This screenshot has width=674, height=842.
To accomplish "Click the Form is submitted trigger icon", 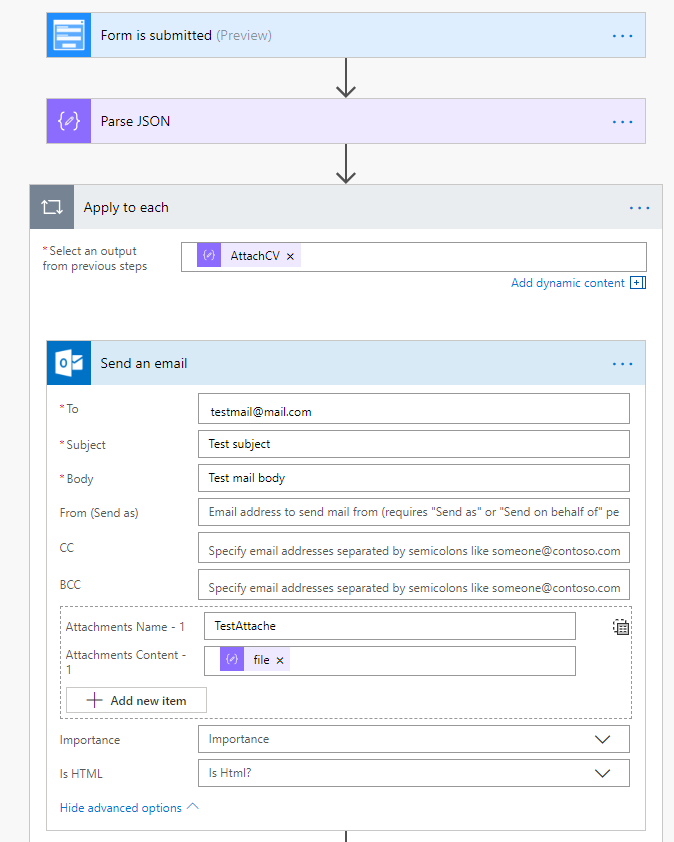I will click(x=68, y=35).
